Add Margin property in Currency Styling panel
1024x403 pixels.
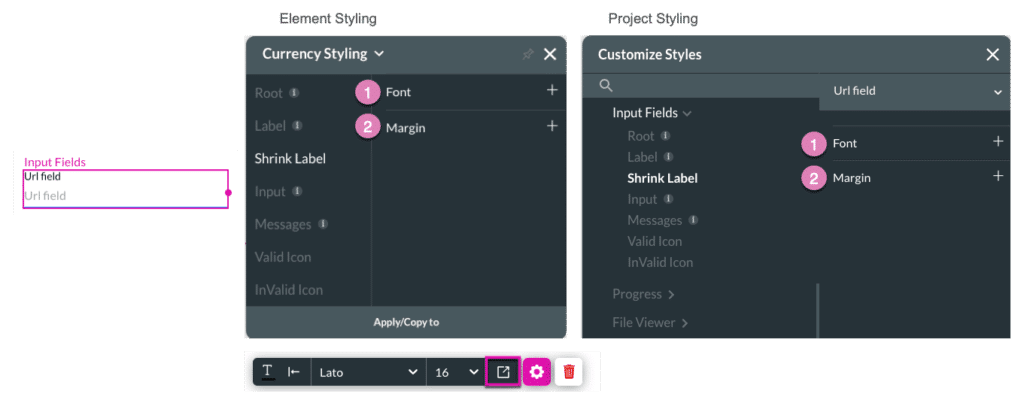(551, 126)
